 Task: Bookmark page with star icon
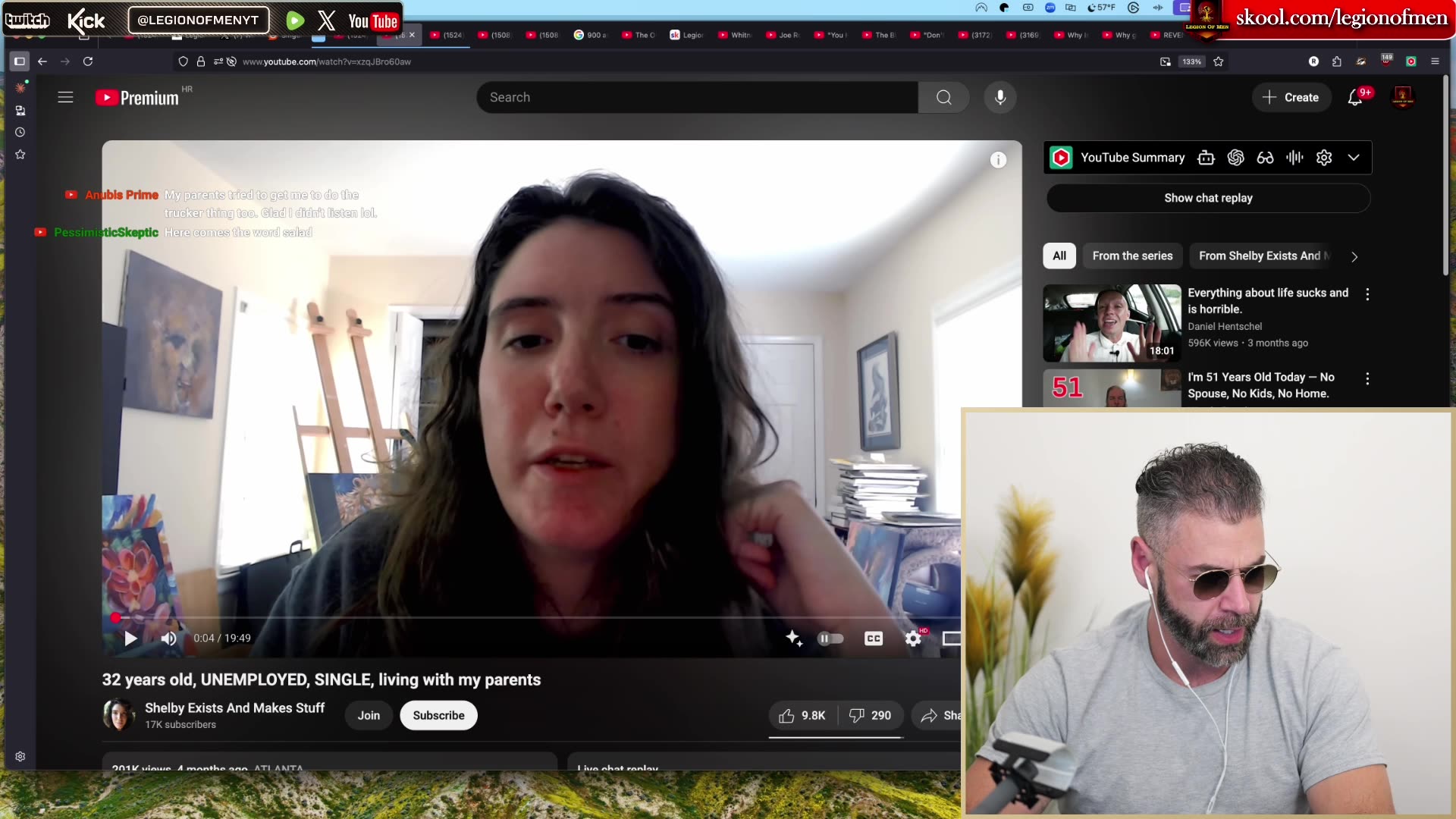click(1219, 61)
